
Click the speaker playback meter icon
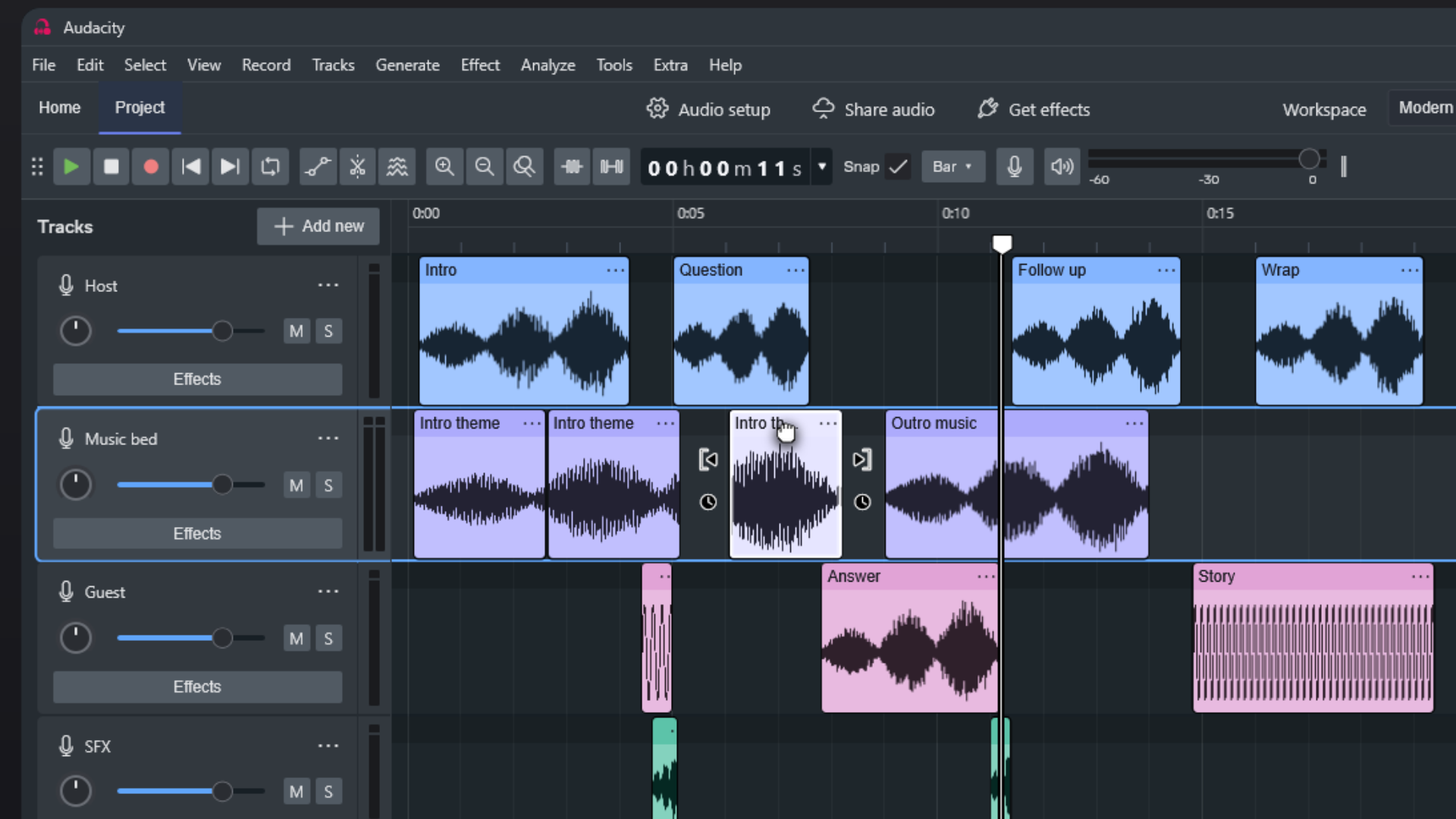tap(1062, 167)
